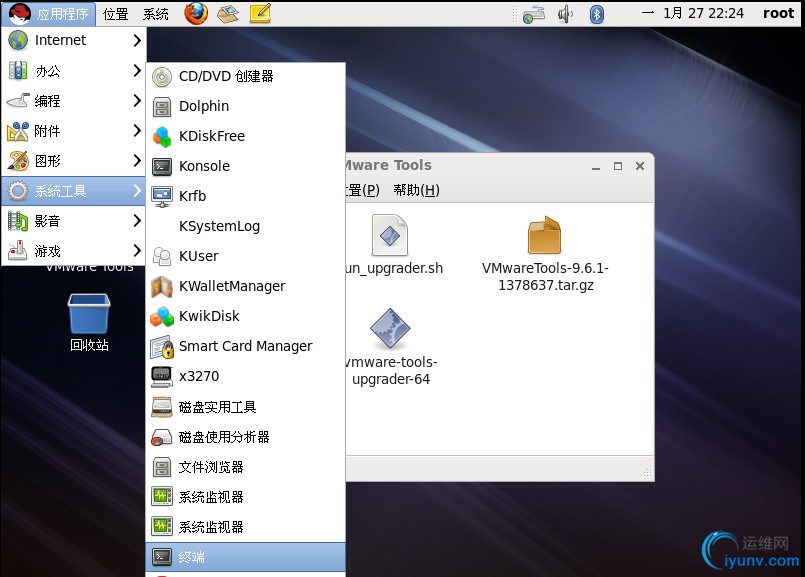805x577 pixels.
Task: Click the root user label
Action: point(778,14)
